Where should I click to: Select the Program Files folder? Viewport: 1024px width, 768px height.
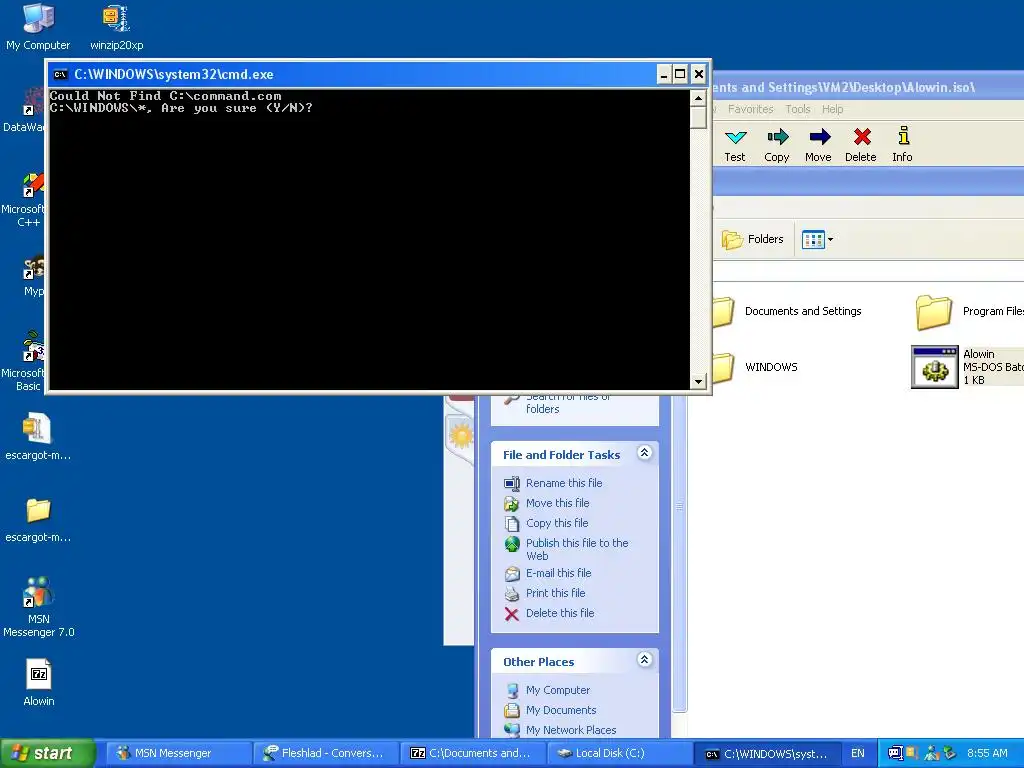pos(969,312)
